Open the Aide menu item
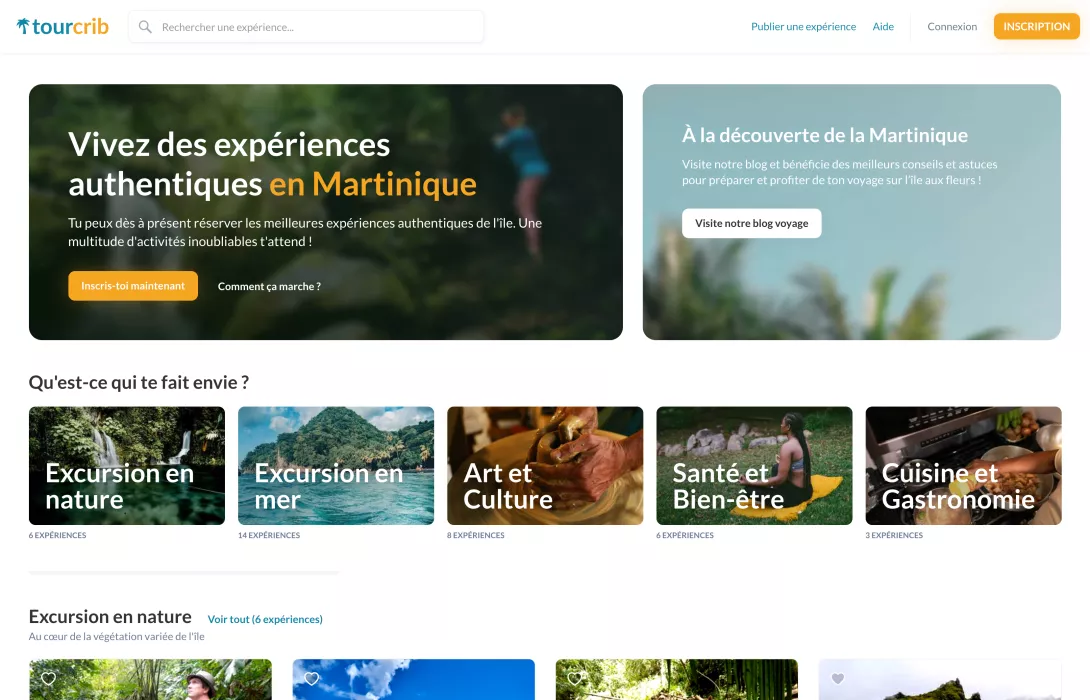Image resolution: width=1090 pixels, height=700 pixels. tap(883, 26)
